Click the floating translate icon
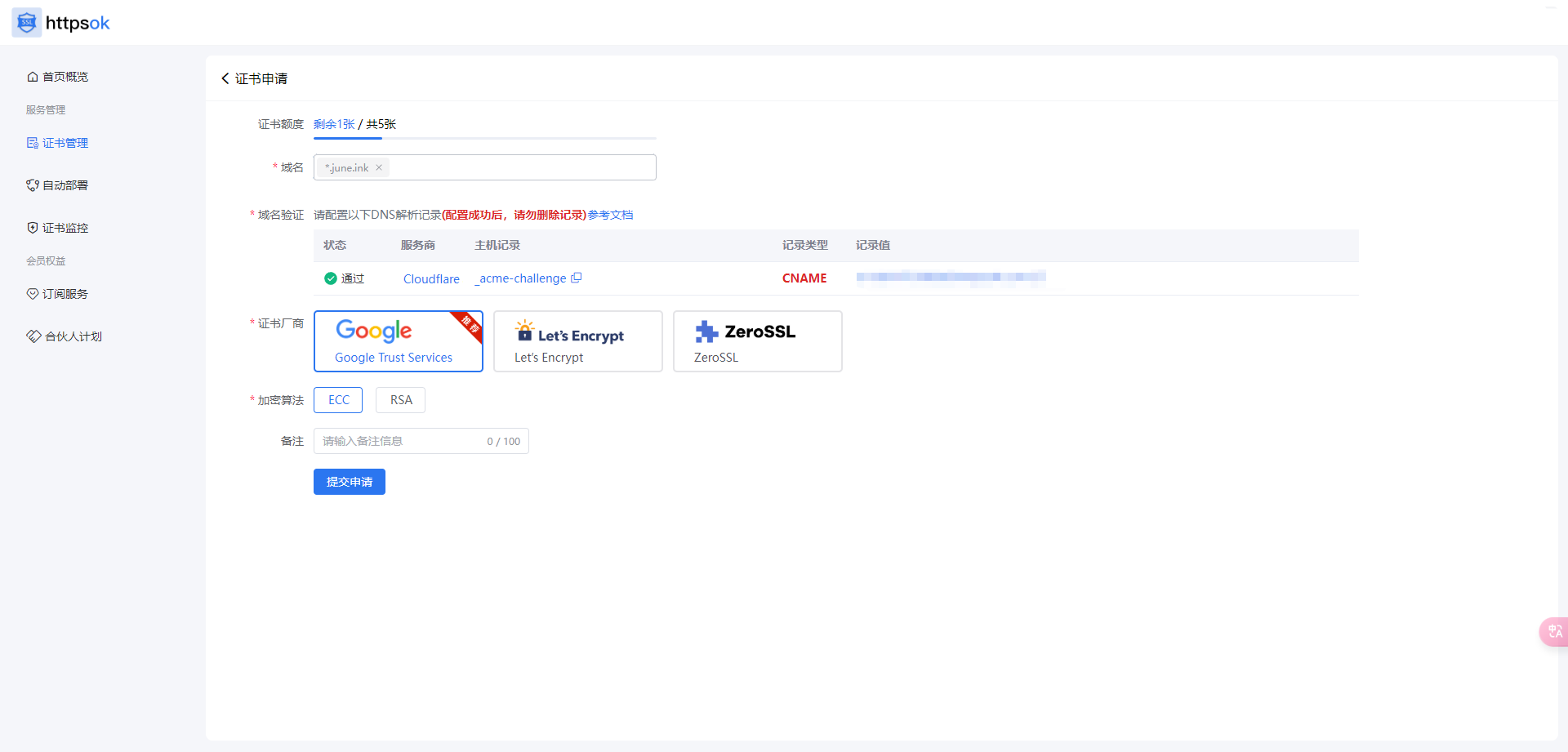This screenshot has width=1568, height=752. click(x=1554, y=631)
